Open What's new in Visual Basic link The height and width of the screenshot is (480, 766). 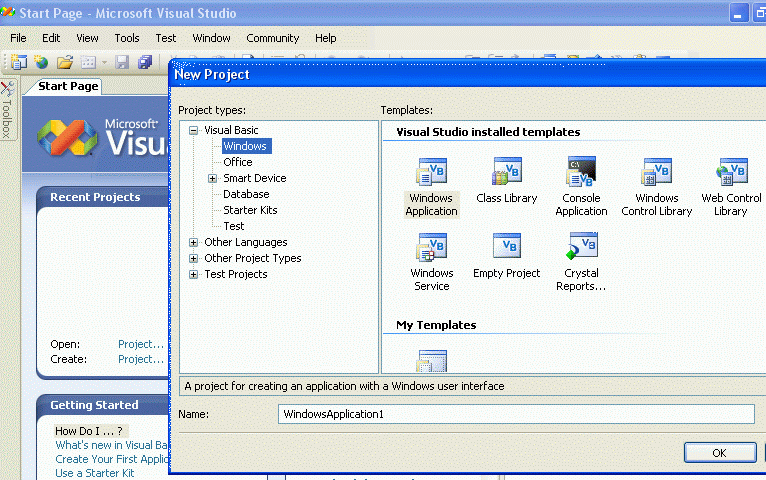pyautogui.click(x=111, y=445)
